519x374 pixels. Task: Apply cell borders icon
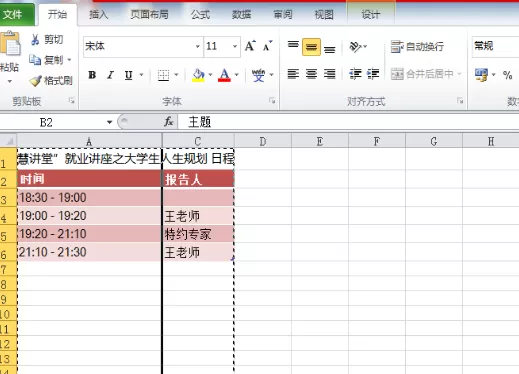[x=163, y=75]
